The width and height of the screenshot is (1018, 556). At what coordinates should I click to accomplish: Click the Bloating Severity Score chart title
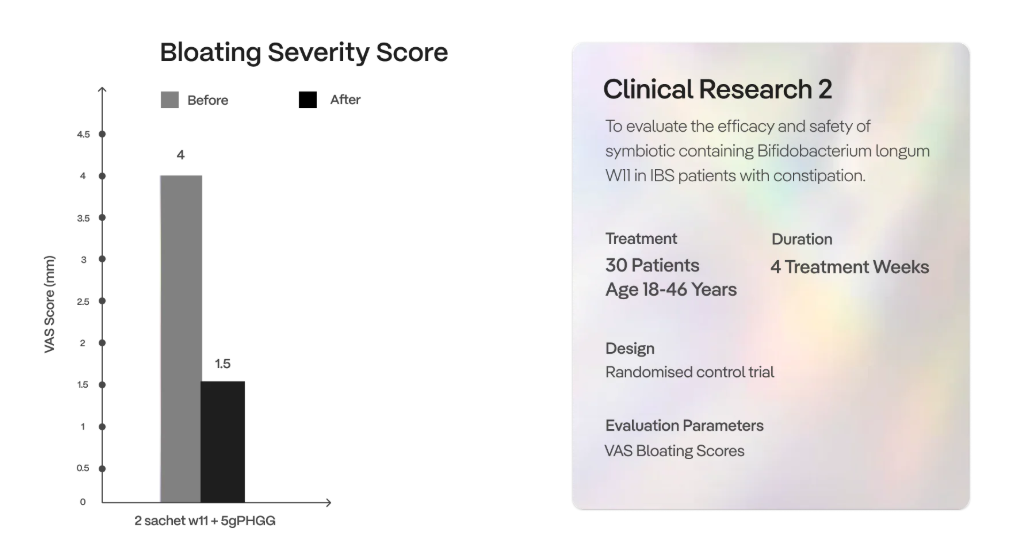coord(304,53)
